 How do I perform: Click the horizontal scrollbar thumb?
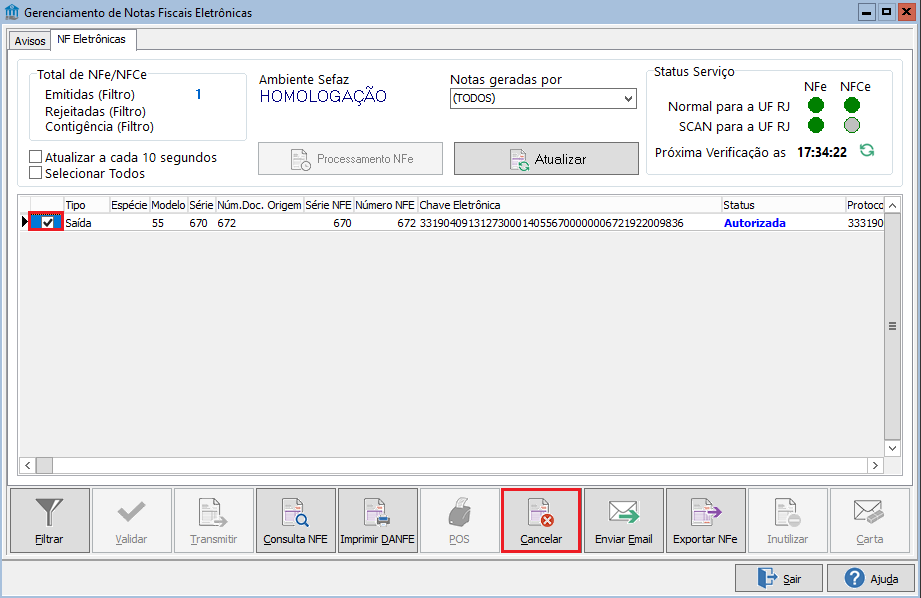44,465
